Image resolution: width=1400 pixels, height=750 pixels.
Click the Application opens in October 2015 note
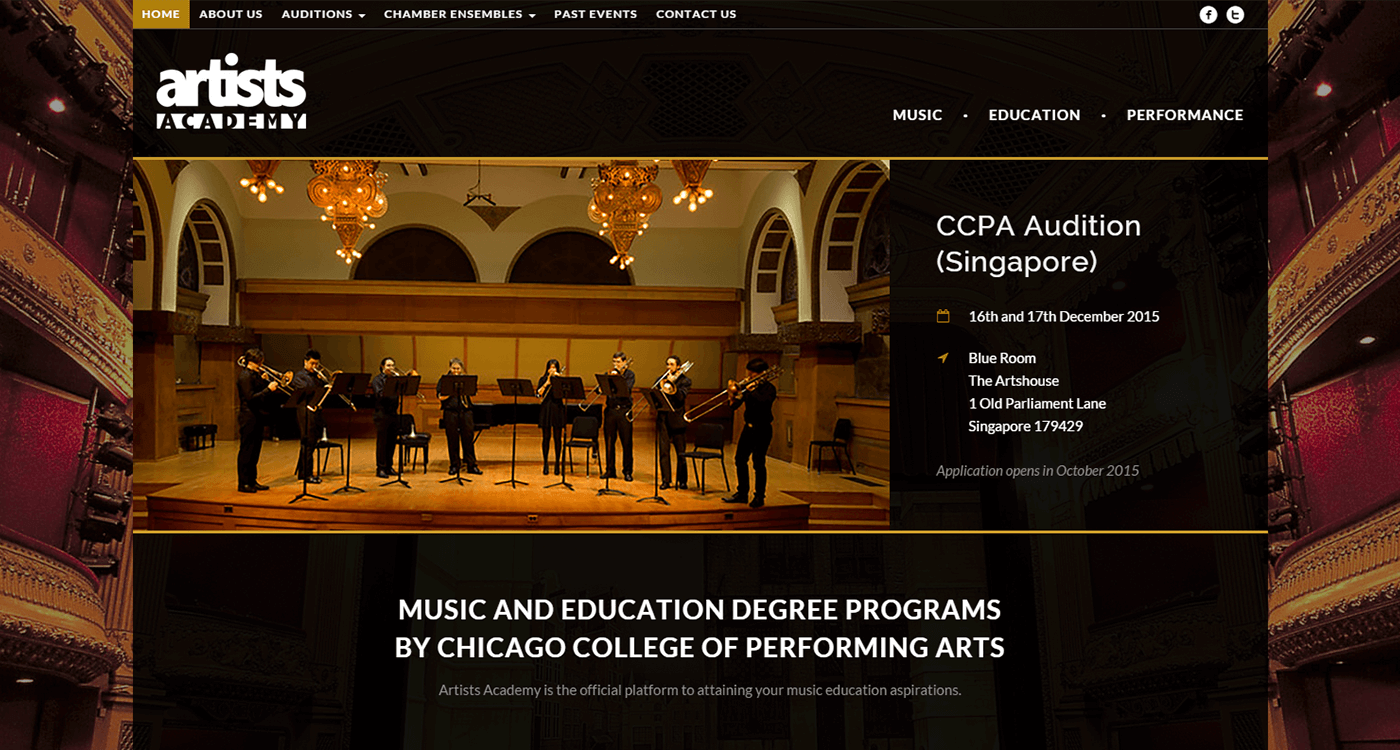1037,470
